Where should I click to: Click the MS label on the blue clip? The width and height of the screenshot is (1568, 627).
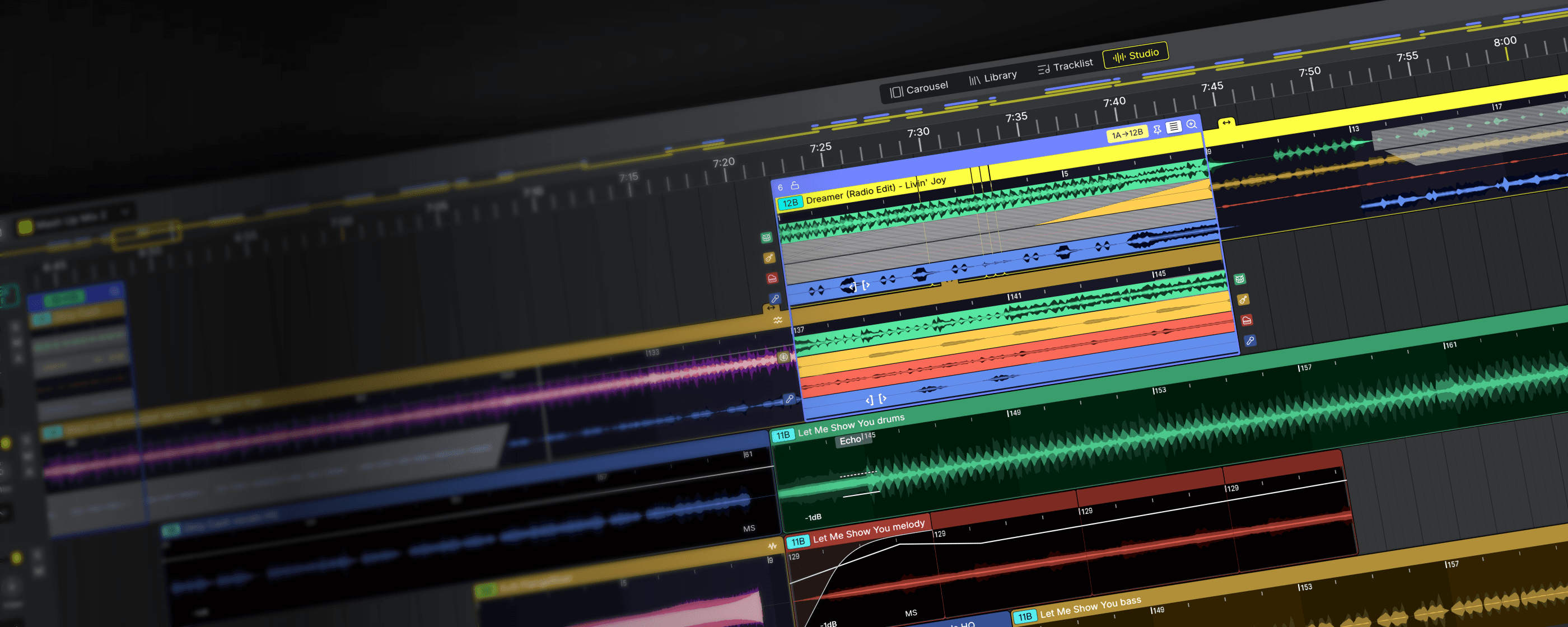pos(749,528)
